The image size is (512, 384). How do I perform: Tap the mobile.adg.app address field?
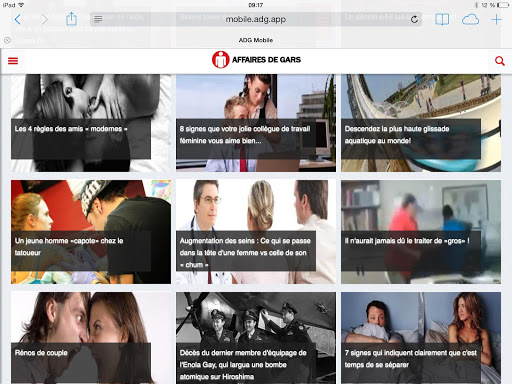tap(256, 19)
